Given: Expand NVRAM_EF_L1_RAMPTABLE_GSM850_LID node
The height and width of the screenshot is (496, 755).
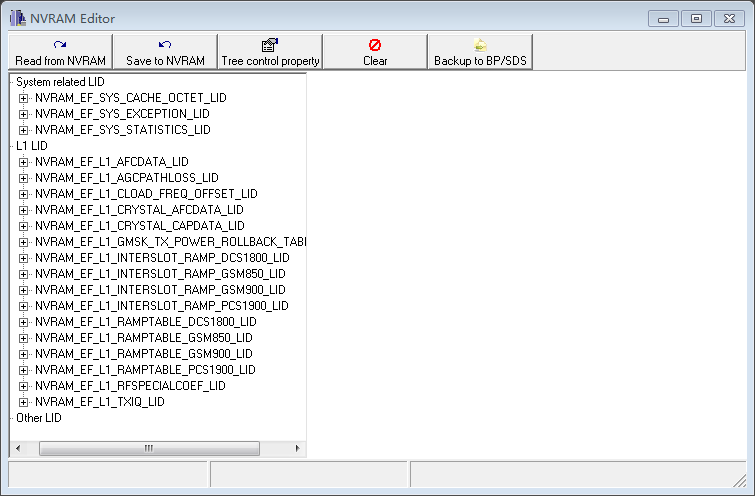Looking at the screenshot, I should pos(23,338).
